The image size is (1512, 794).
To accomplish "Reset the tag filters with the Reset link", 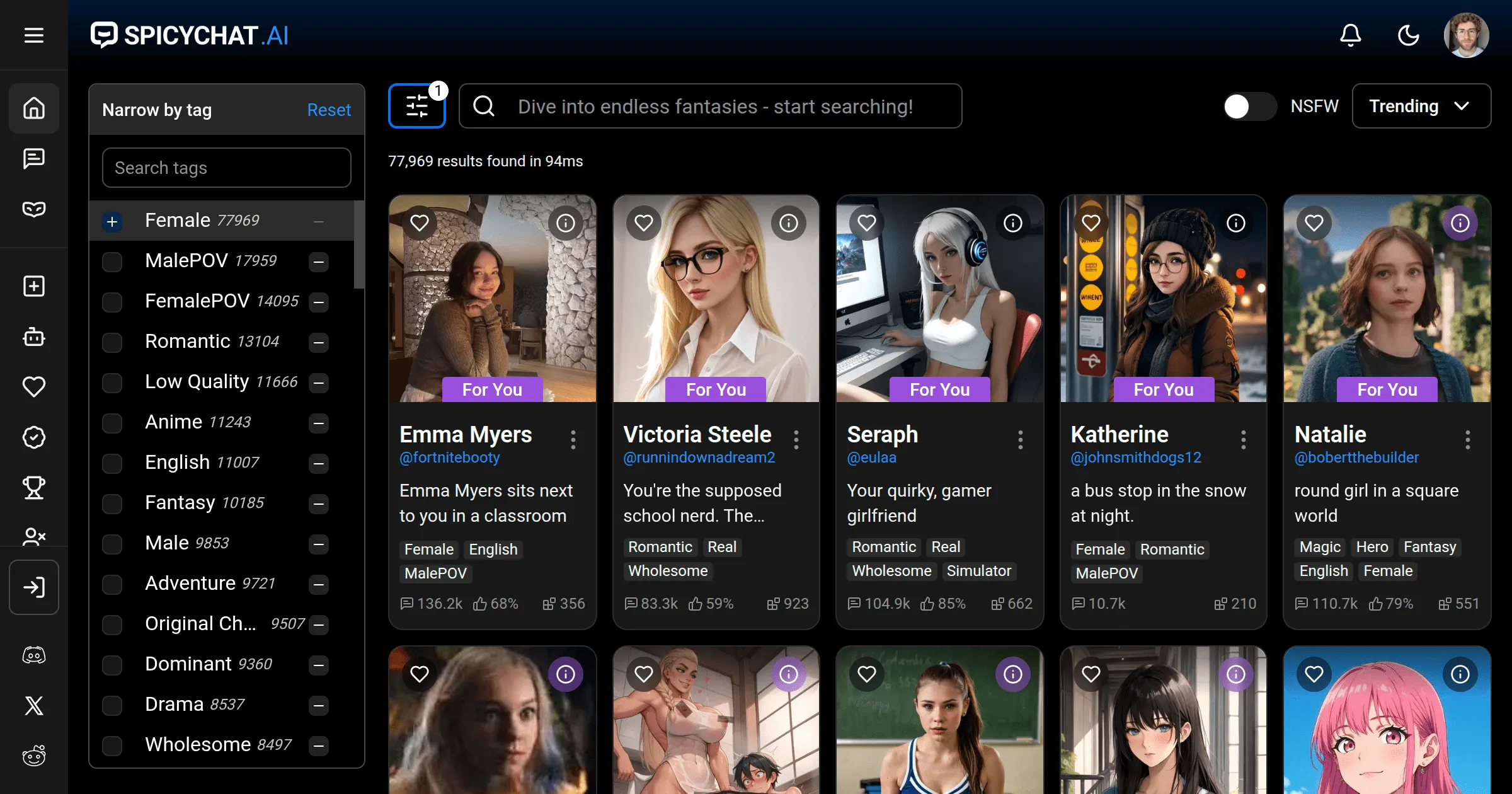I will click(329, 110).
